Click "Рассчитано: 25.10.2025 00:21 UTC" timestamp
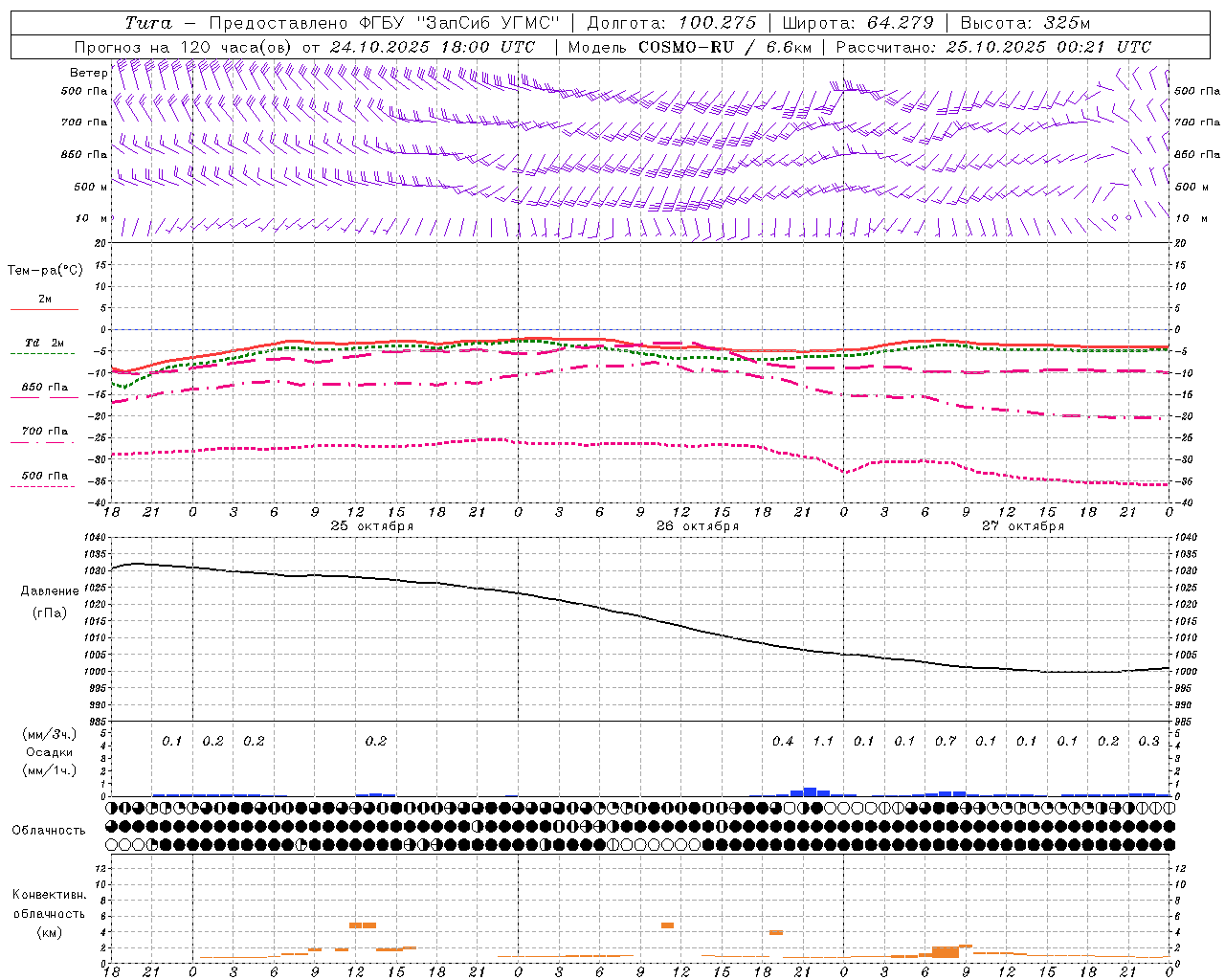The image size is (1225, 980). coord(993,47)
